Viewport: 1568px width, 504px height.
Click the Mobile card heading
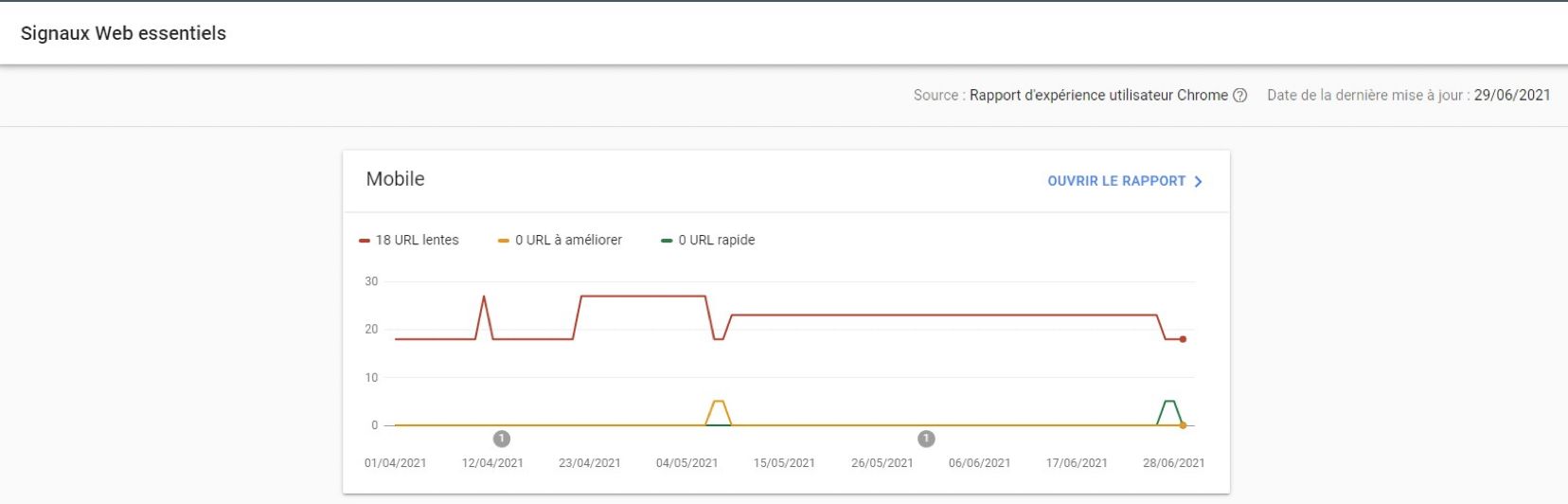click(x=396, y=179)
